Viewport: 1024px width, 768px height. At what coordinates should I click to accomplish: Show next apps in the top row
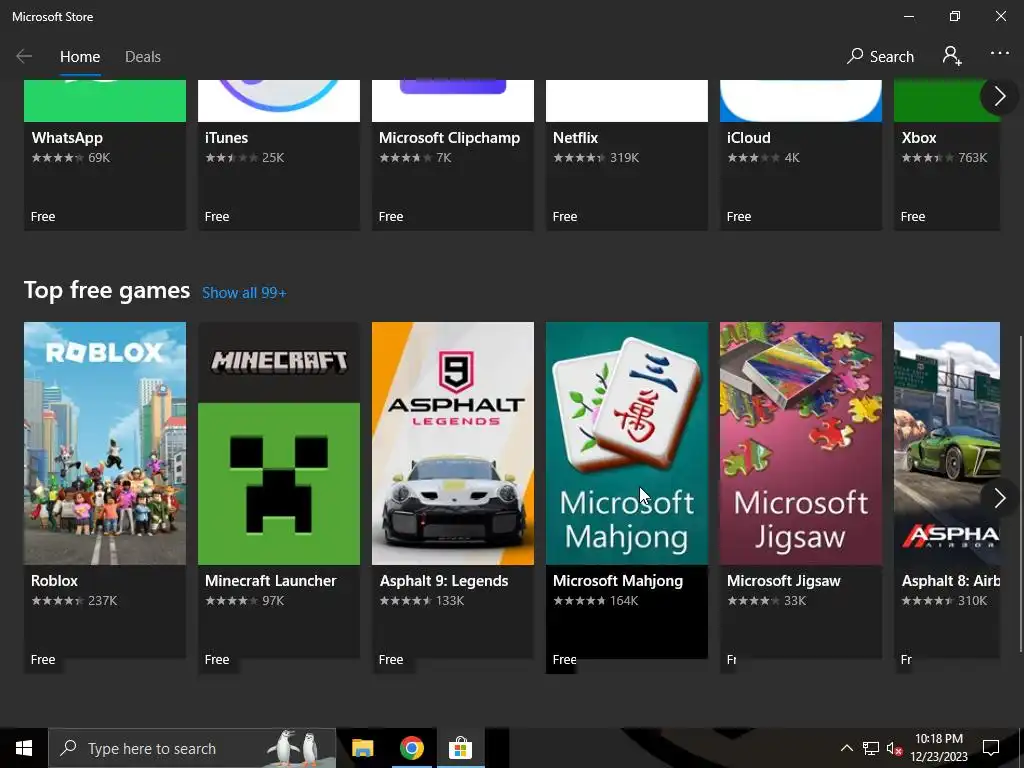tap(999, 97)
